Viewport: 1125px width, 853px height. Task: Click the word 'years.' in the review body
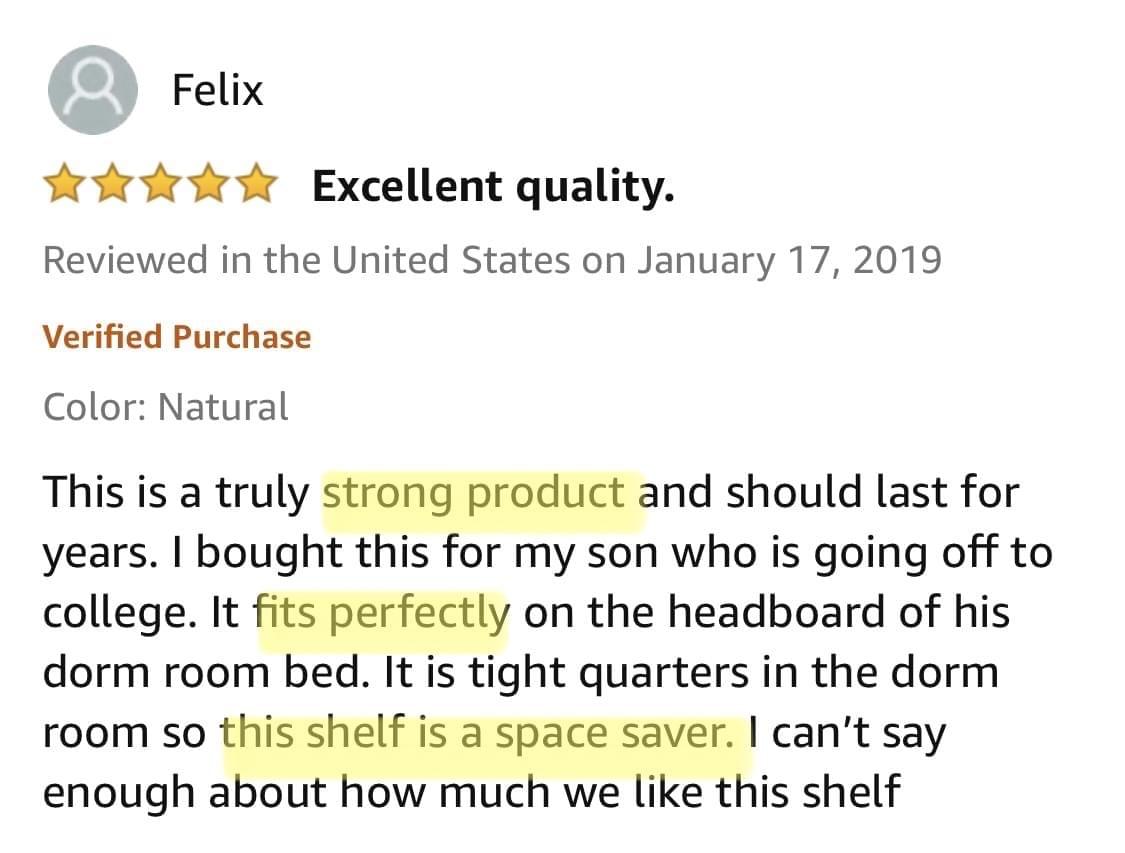(100, 556)
